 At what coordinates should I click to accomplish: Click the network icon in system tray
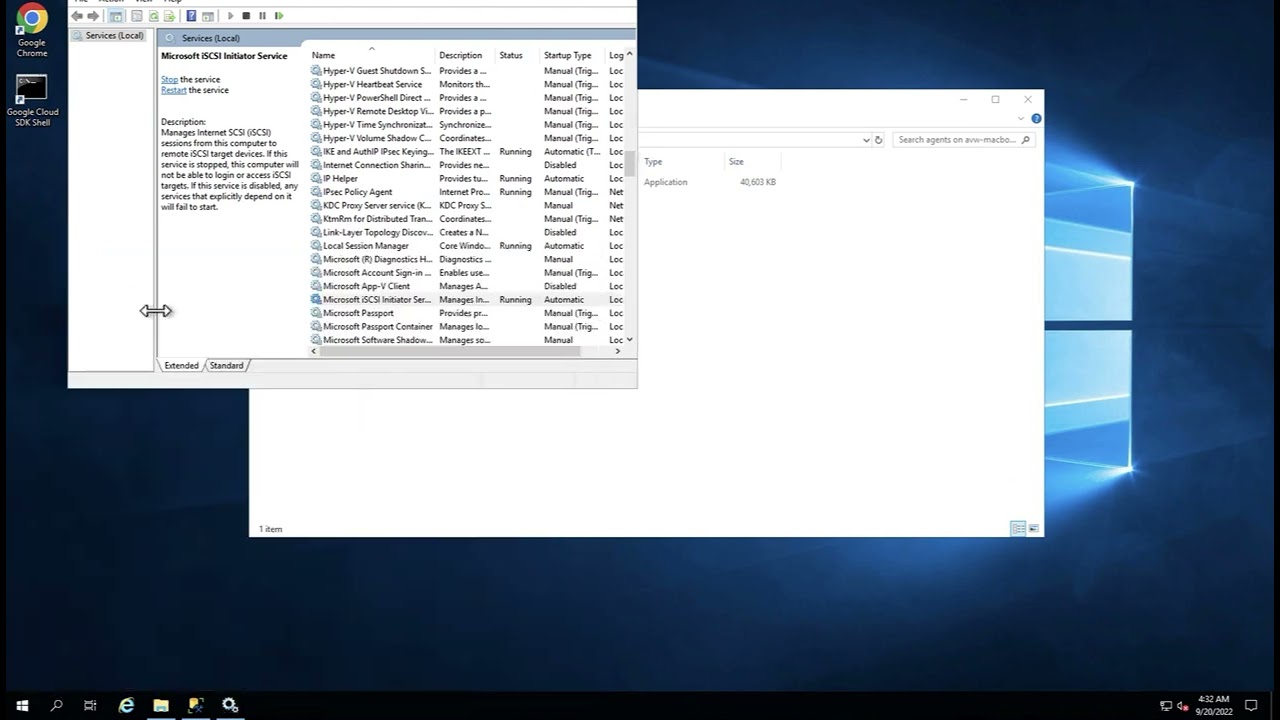pos(1166,706)
